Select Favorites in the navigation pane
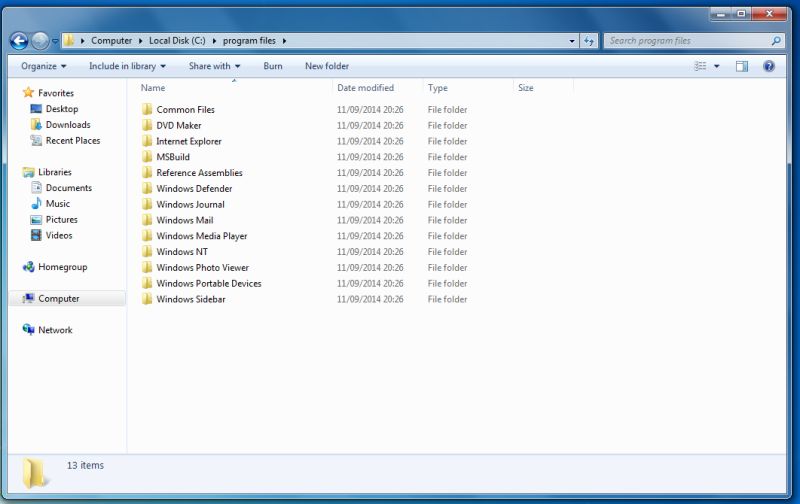This screenshot has width=800, height=504. tap(56, 93)
